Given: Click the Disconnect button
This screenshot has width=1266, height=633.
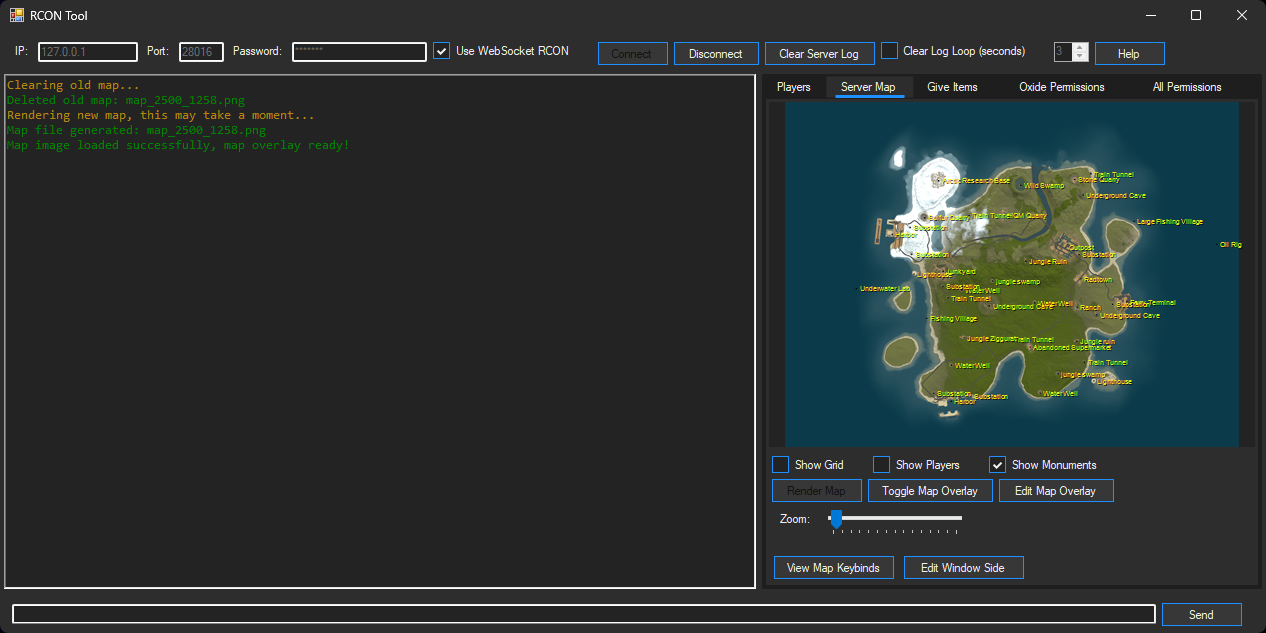Looking at the screenshot, I should click(x=716, y=53).
